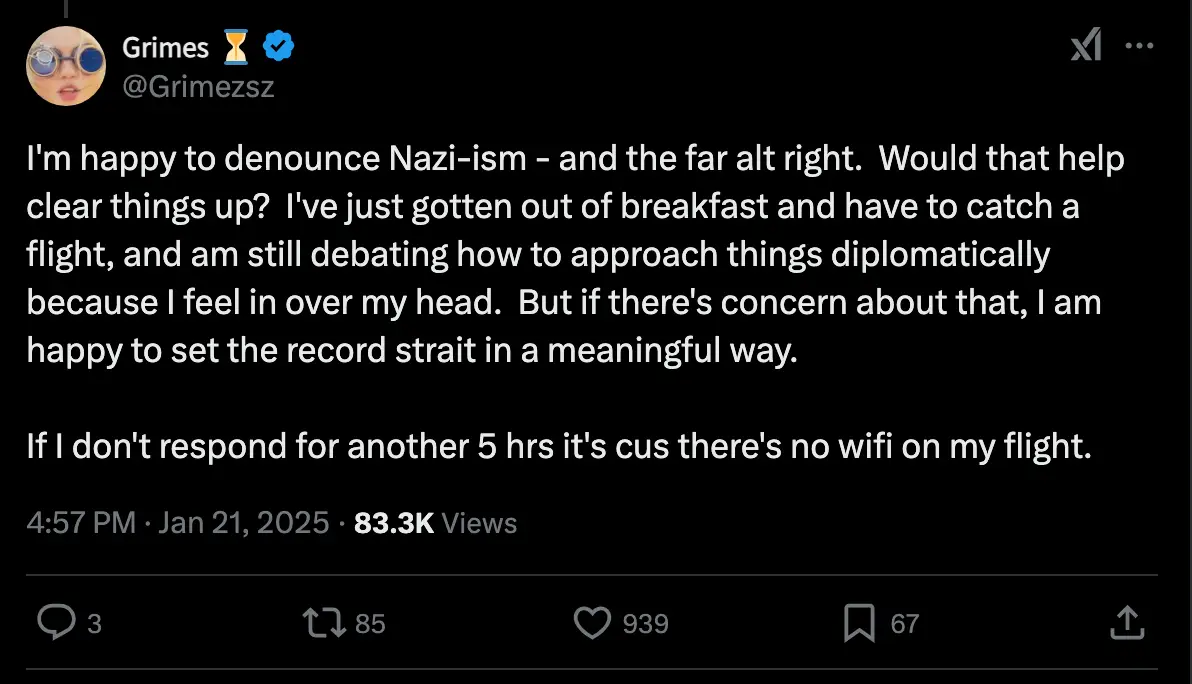Click the hourglass emoji beside Grimes
The image size is (1192, 684).
[x=236, y=47]
